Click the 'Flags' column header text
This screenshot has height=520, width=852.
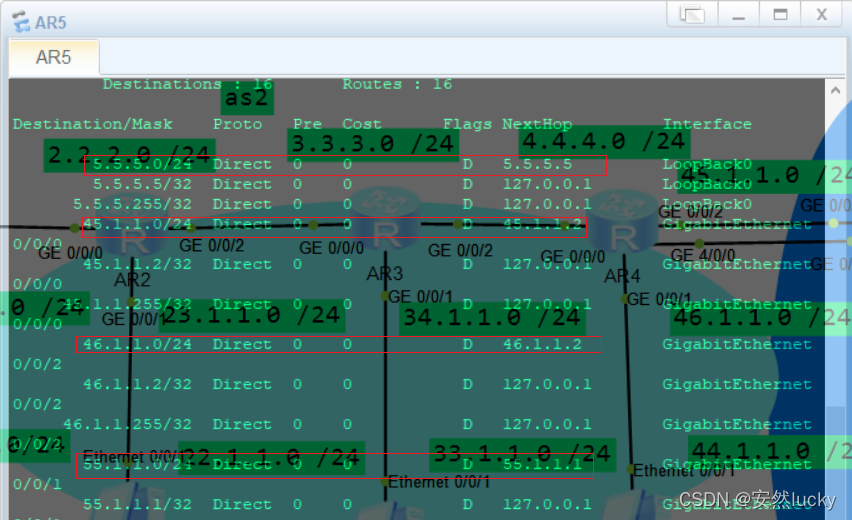point(467,124)
